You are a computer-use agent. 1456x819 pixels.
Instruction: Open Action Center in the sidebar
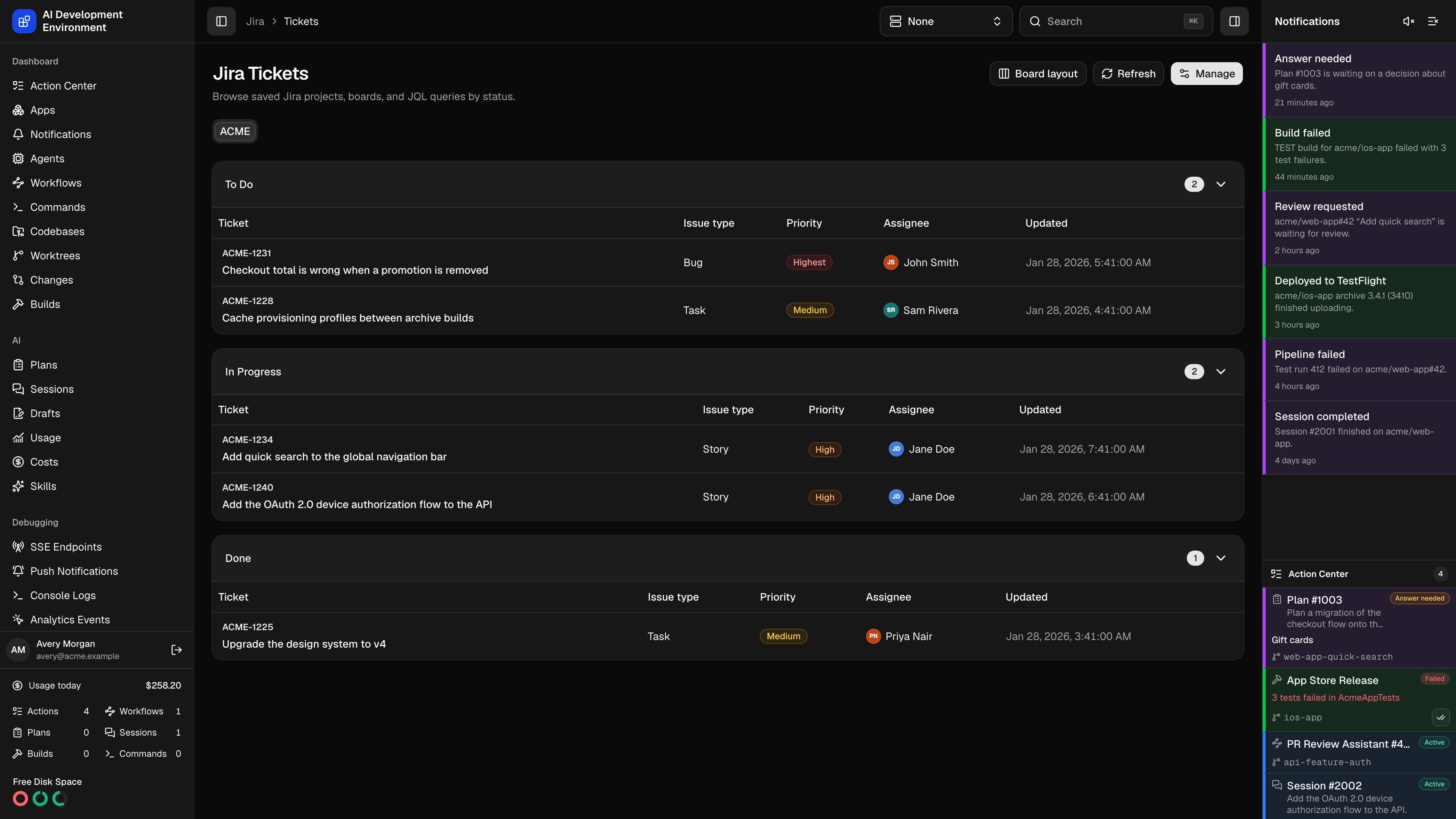pos(97,86)
